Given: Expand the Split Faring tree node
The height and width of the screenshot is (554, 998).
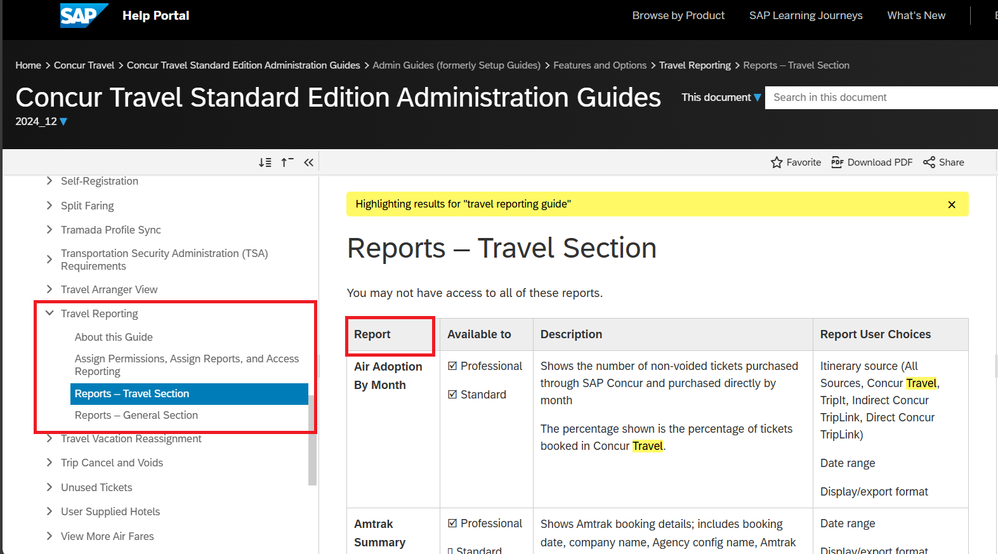Looking at the screenshot, I should pyautogui.click(x=49, y=205).
